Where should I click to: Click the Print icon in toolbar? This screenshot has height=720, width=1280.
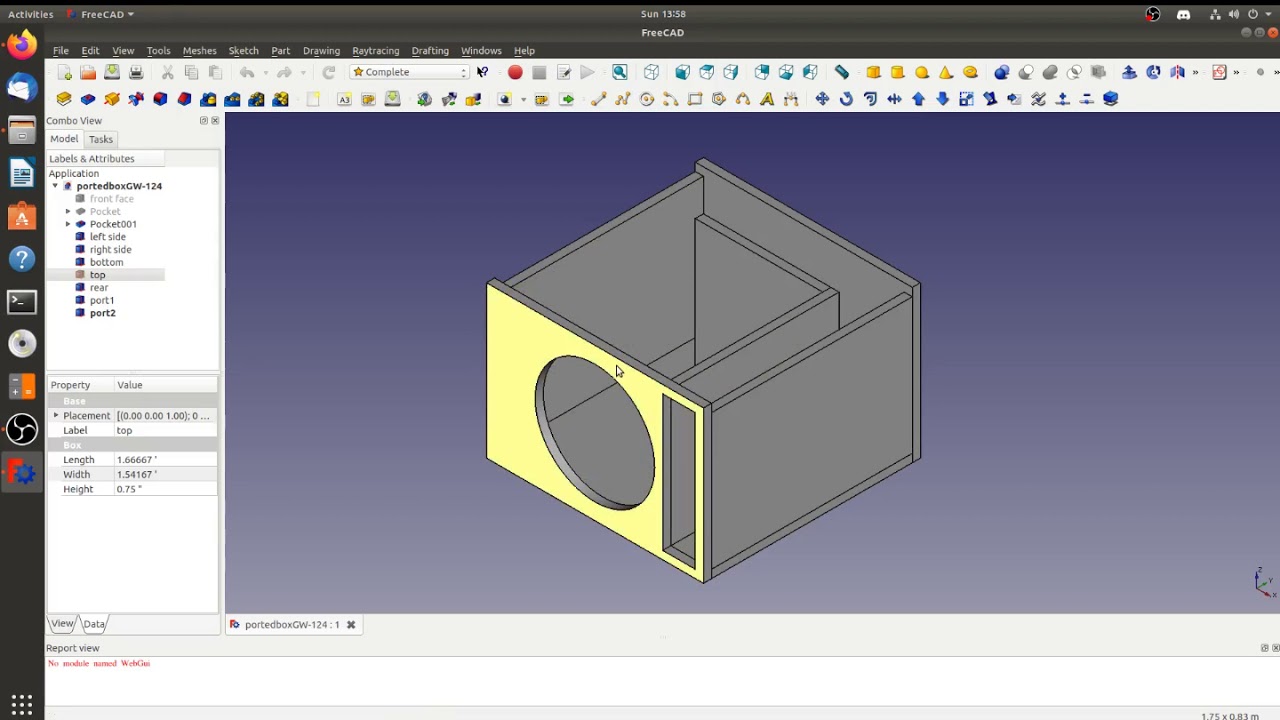(x=136, y=72)
